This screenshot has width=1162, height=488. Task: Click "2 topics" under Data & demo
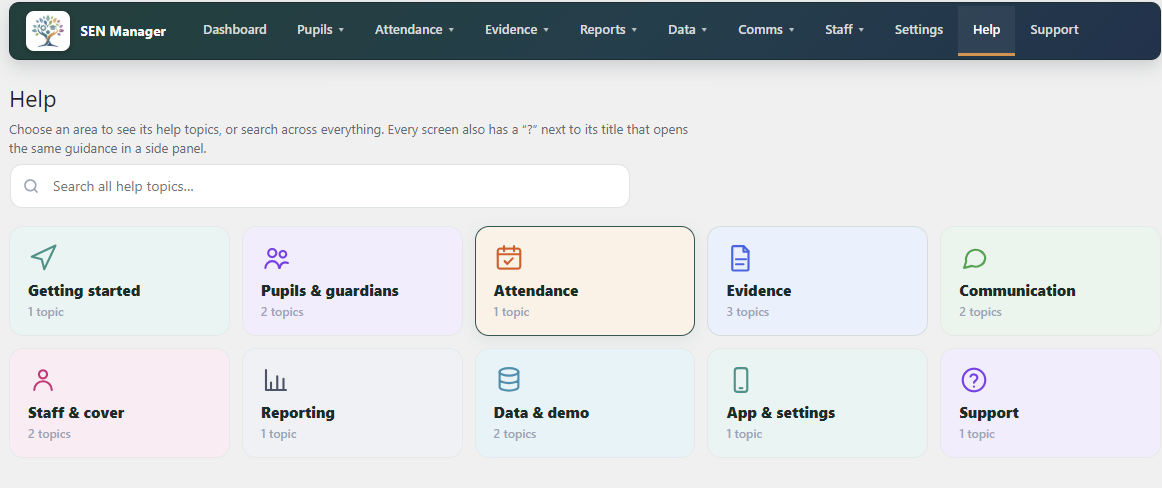[x=514, y=434]
